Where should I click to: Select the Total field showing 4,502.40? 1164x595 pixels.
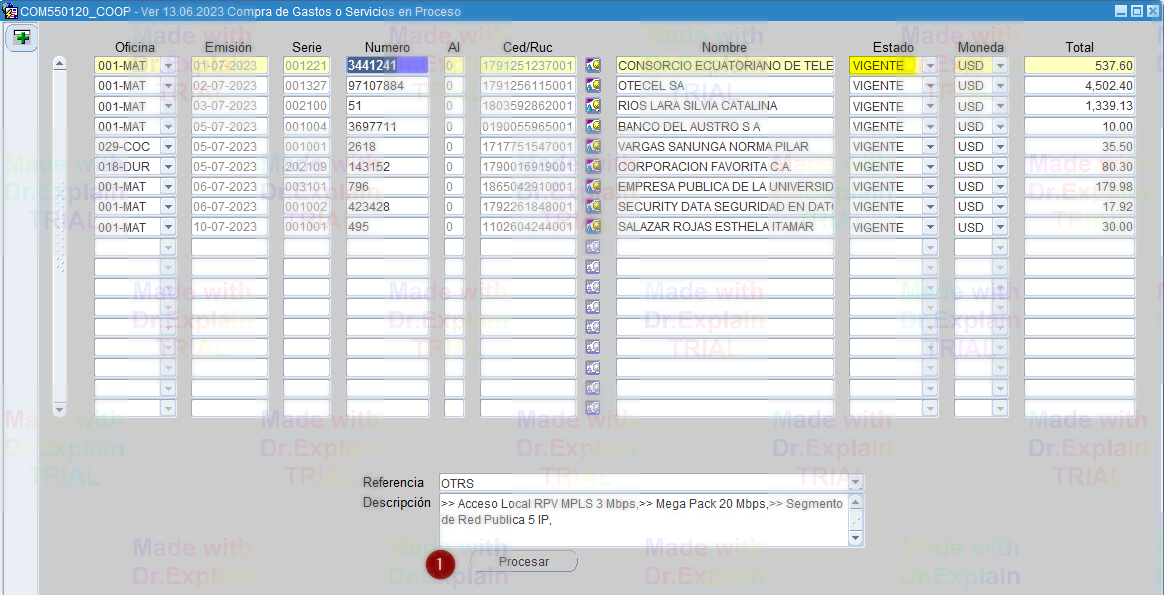pyautogui.click(x=1079, y=86)
